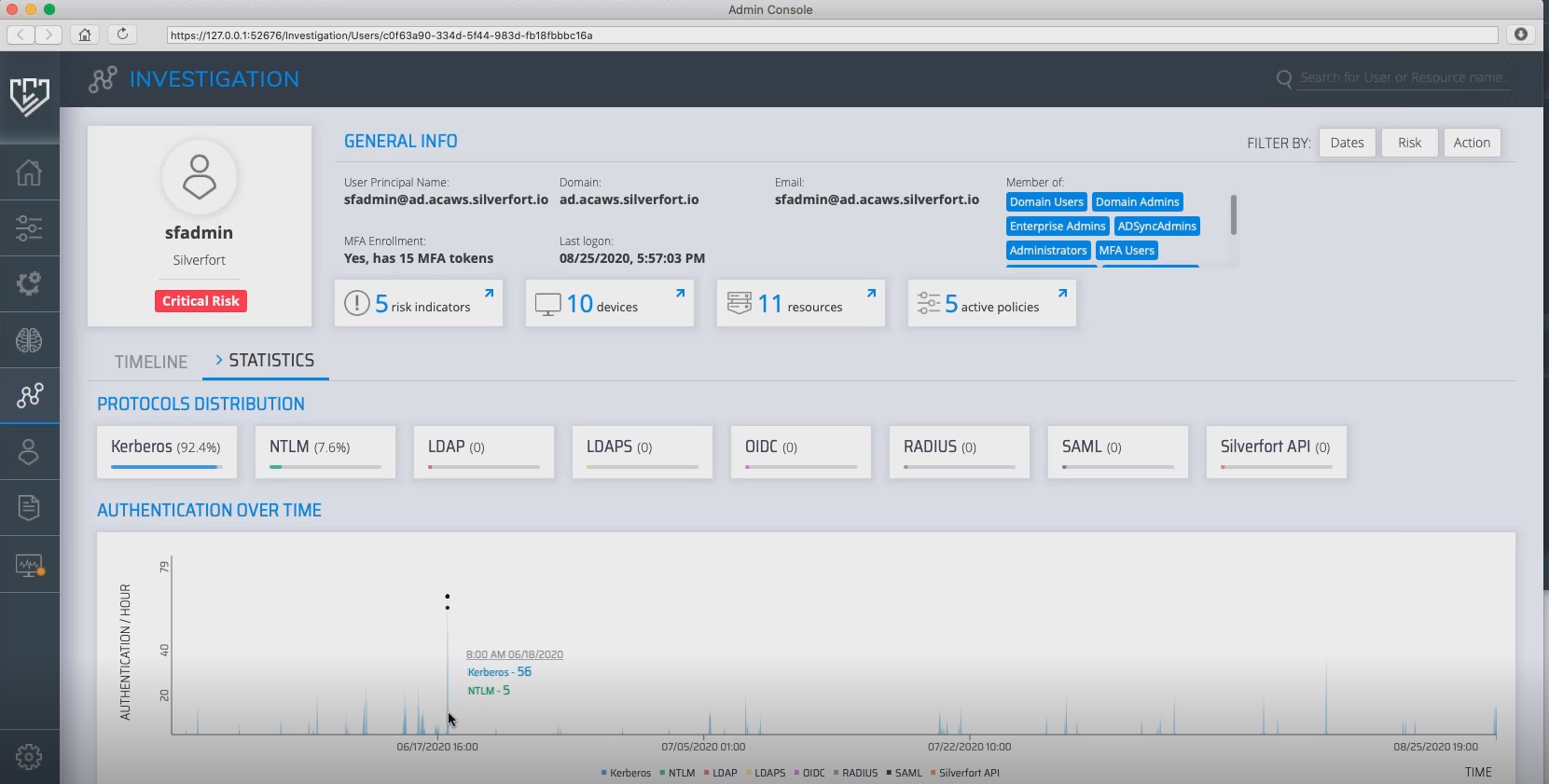
Task: Click the browser home button
Action: pyautogui.click(x=85, y=34)
